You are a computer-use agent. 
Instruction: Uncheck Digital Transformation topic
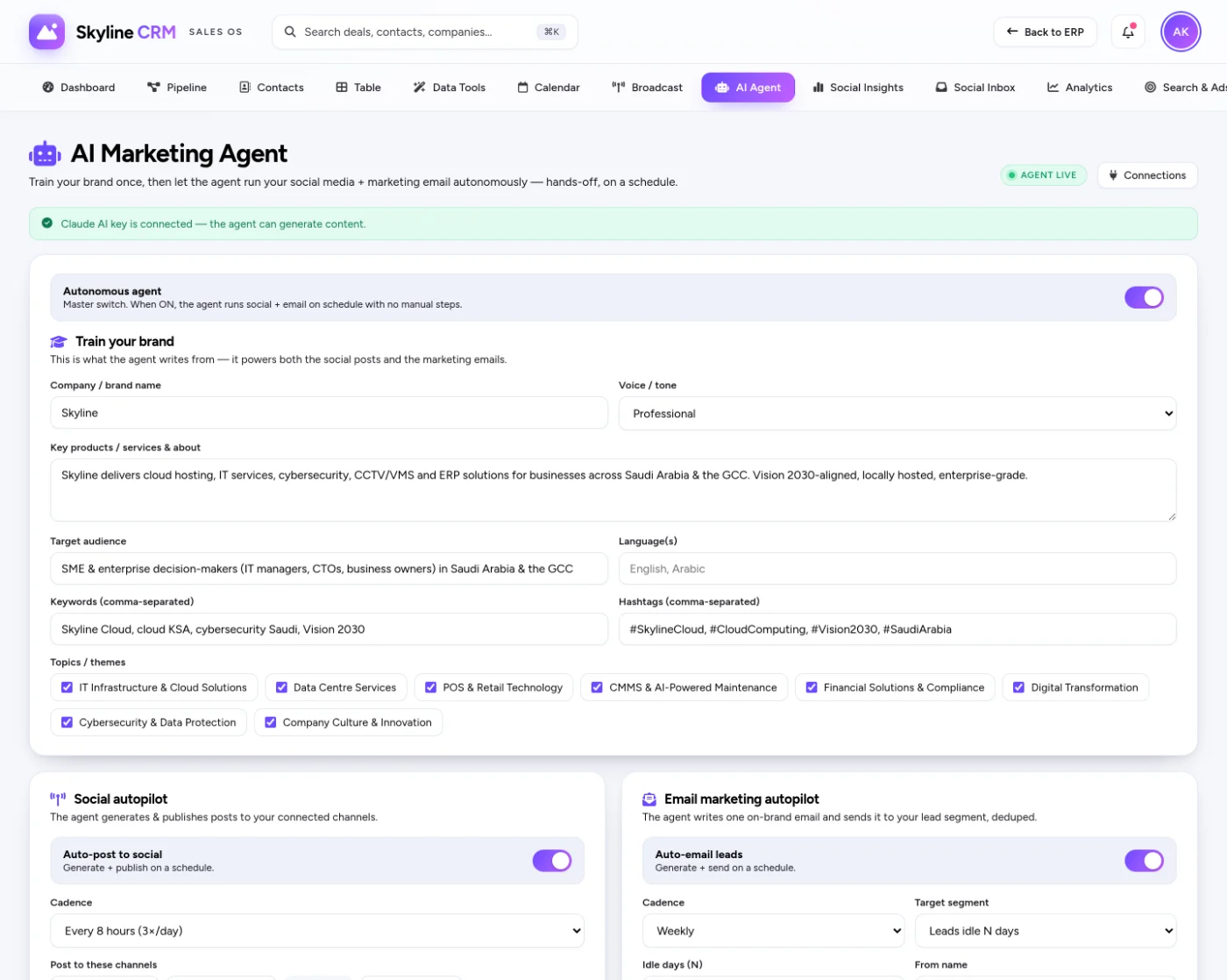click(x=1018, y=687)
